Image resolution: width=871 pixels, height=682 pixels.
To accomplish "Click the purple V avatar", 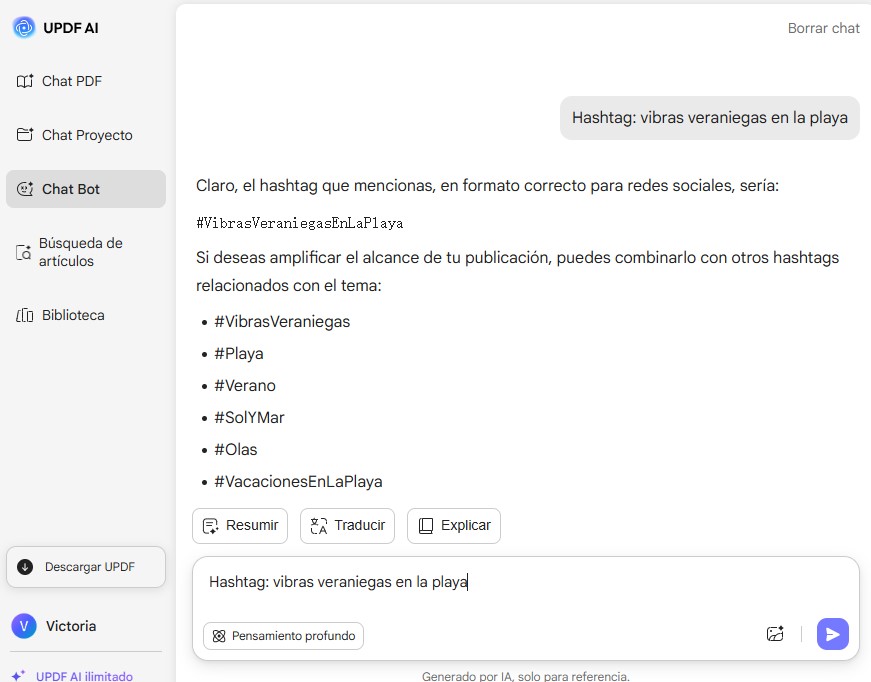I will click(24, 626).
